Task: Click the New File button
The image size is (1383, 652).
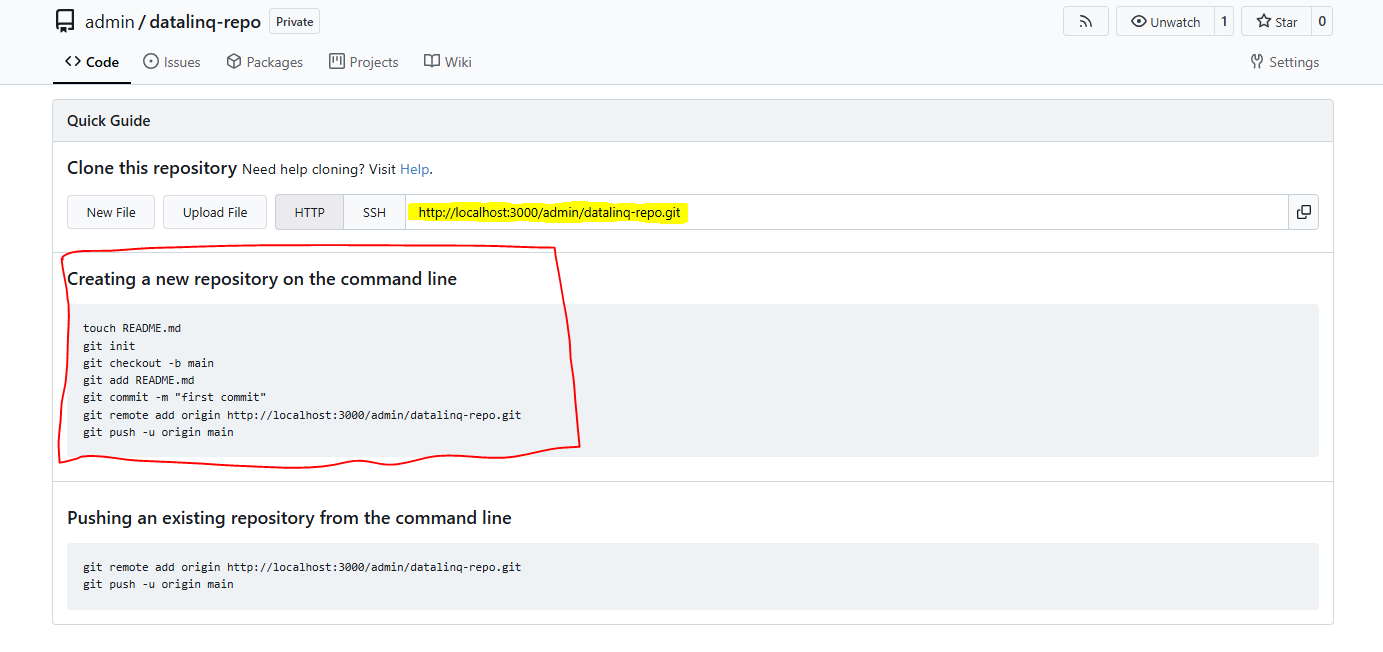Action: tap(111, 212)
